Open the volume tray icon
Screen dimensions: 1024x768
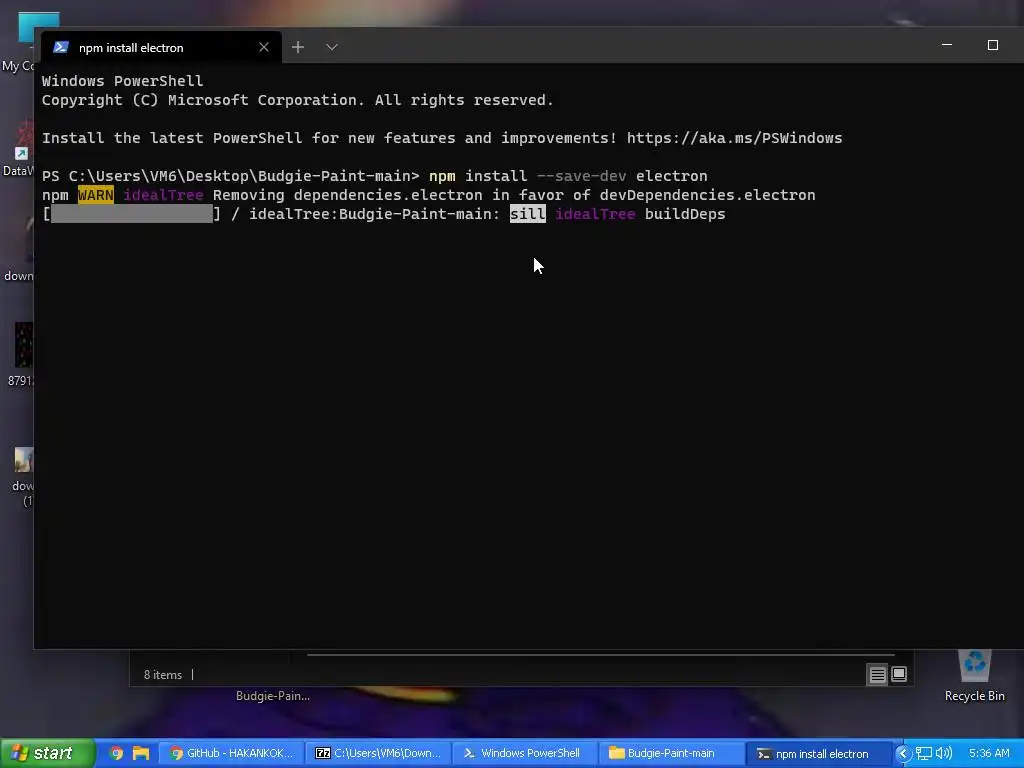tap(943, 754)
